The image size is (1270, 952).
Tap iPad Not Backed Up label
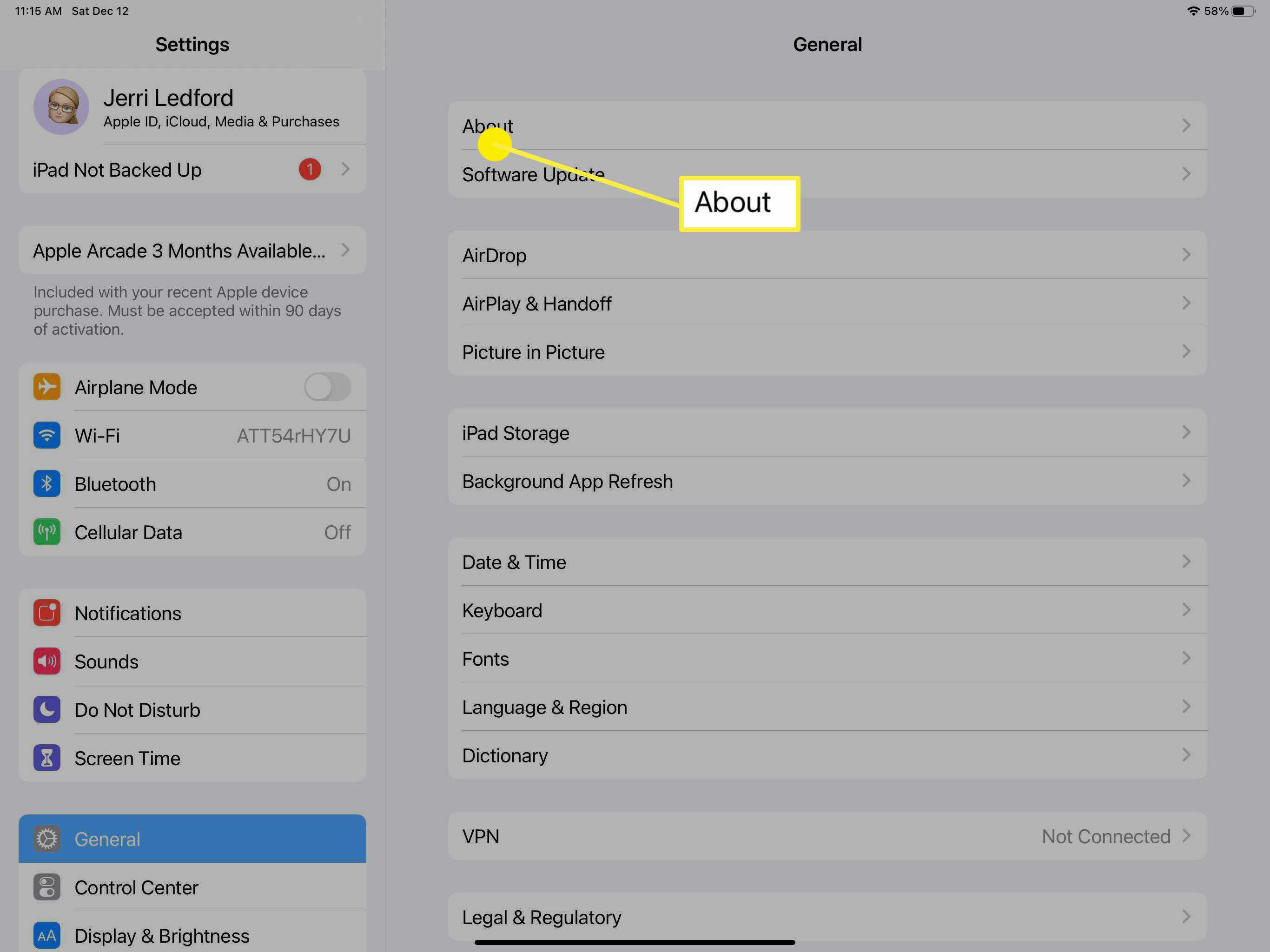117,170
